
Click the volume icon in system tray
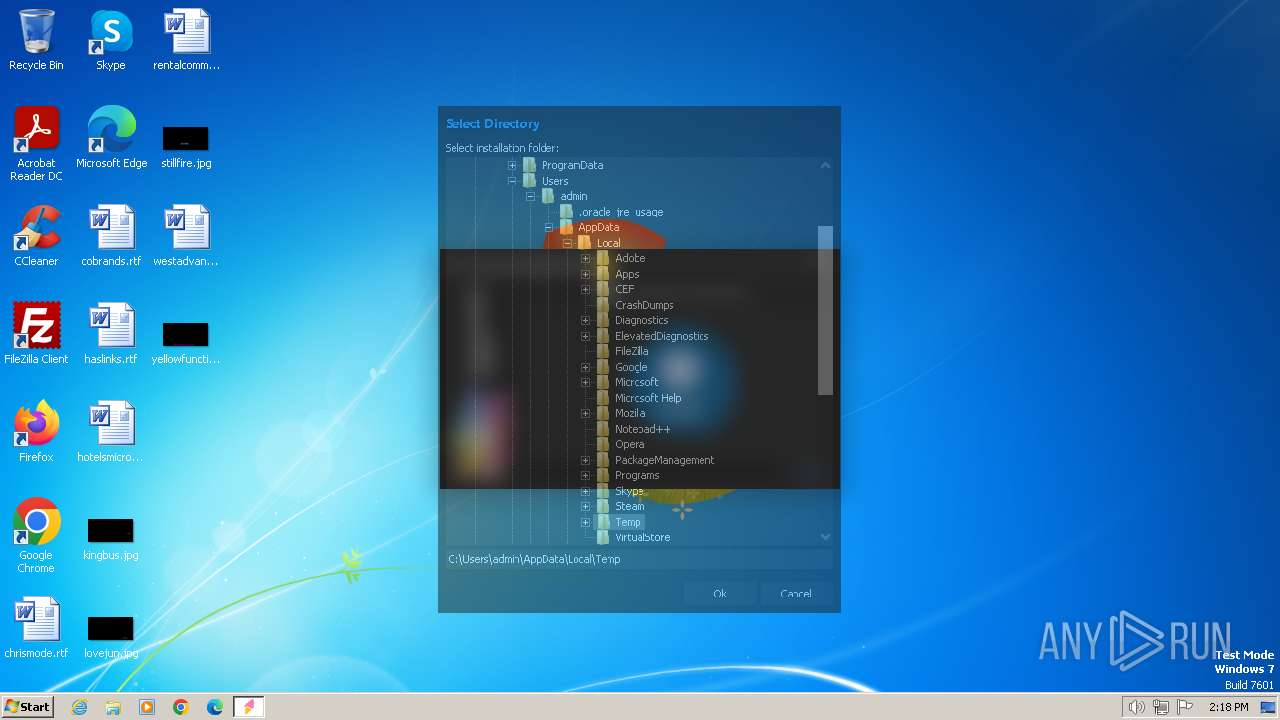click(1136, 707)
